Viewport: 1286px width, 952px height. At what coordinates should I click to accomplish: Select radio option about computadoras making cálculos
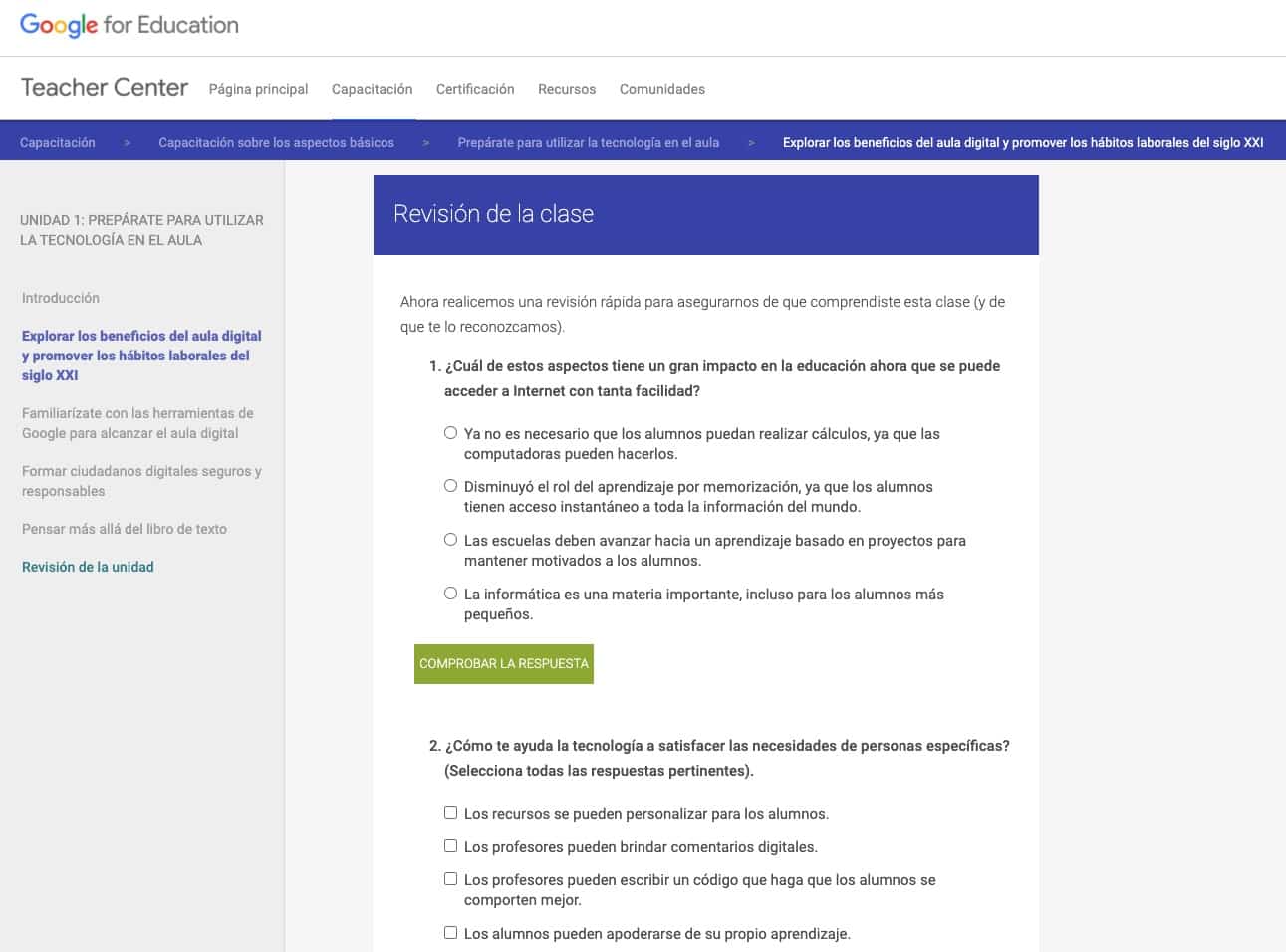click(x=450, y=433)
